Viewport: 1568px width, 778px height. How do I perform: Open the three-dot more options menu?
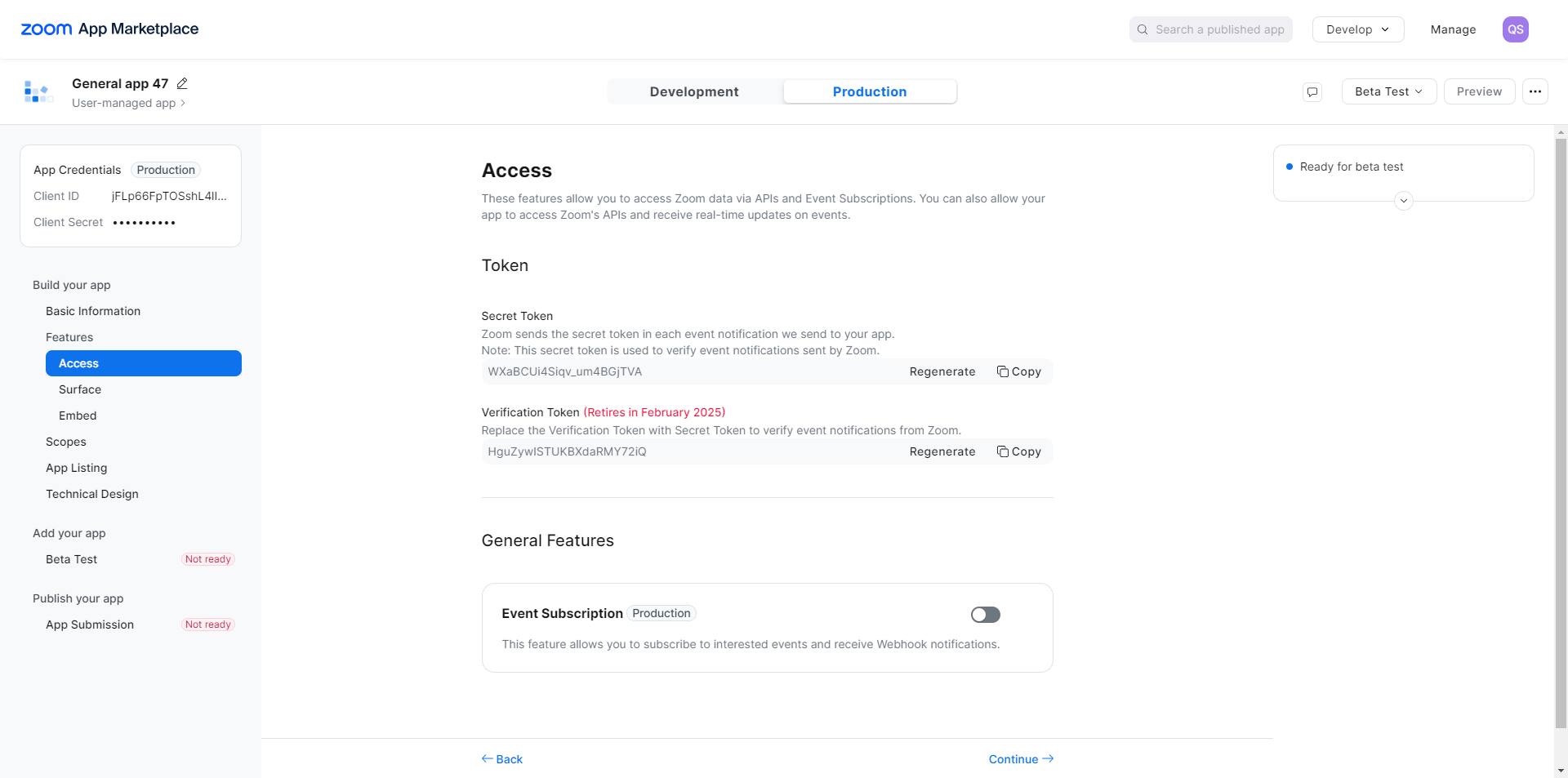click(1535, 91)
